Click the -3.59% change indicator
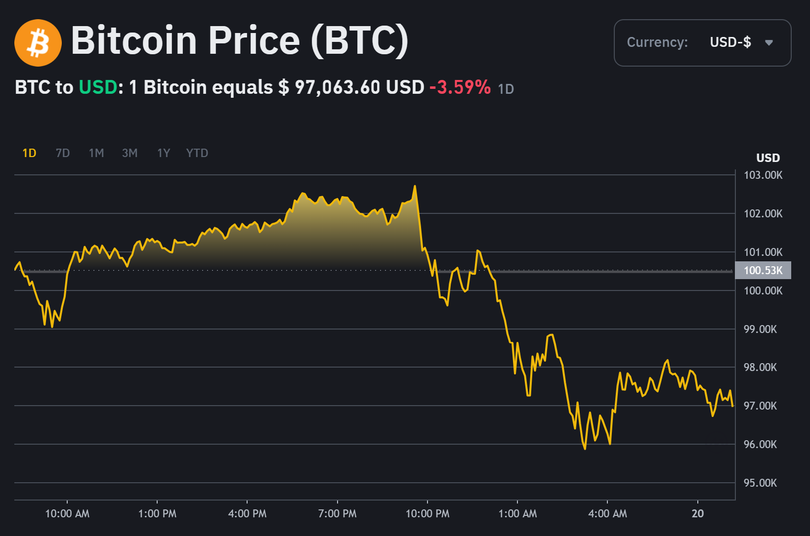This screenshot has height=536, width=810. click(460, 87)
